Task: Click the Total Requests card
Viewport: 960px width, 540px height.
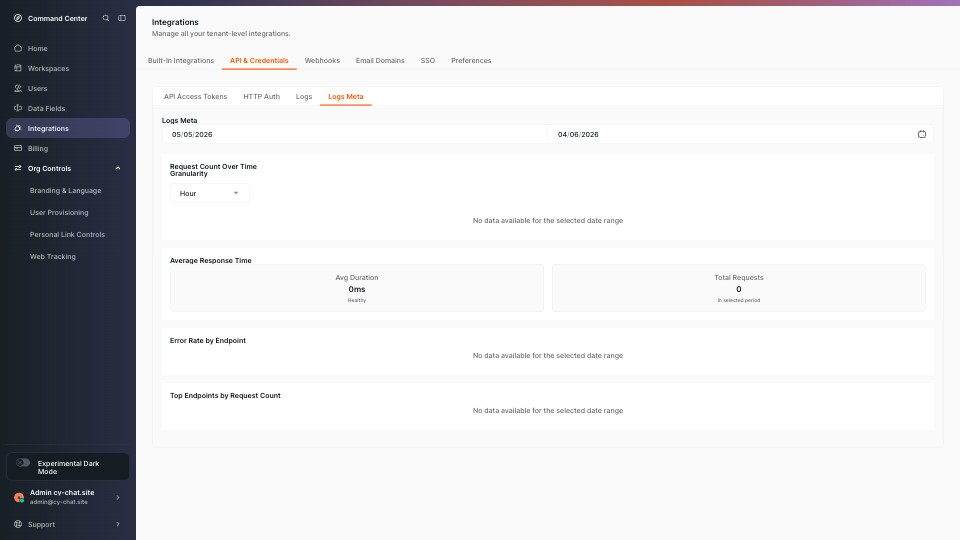Action: point(738,288)
